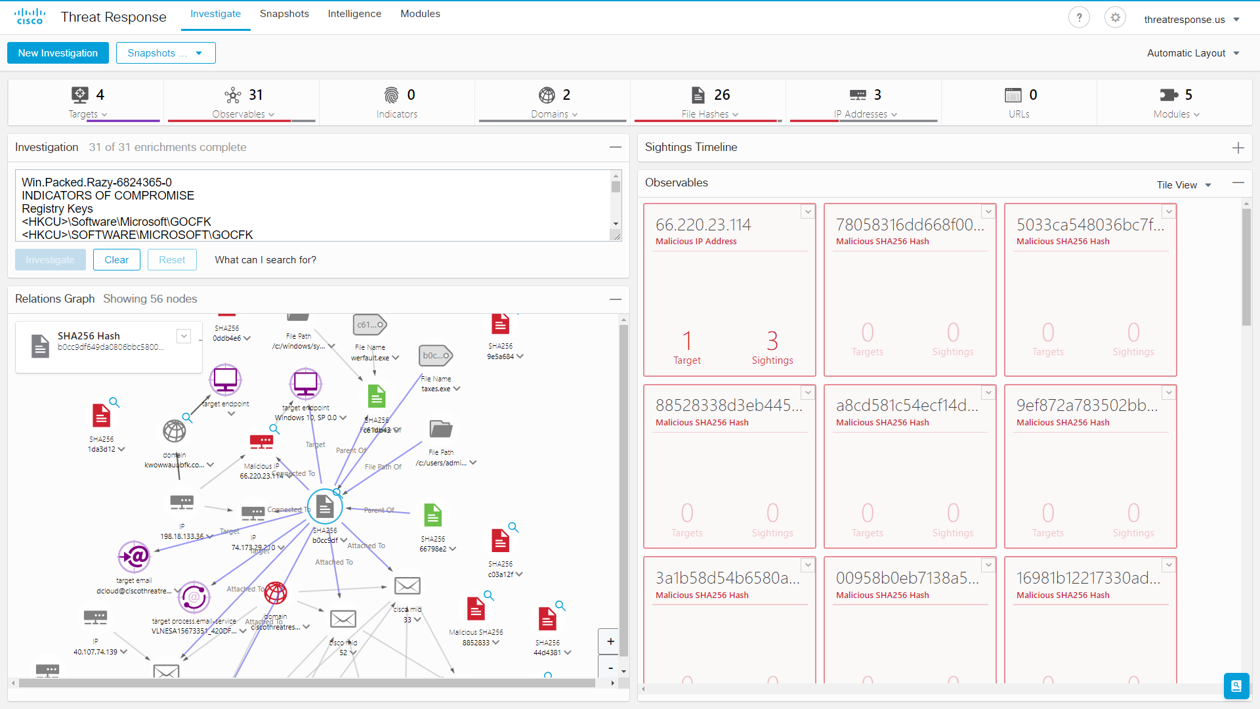
Task: Select the Targets icon in the summary bar
Action: point(81,95)
